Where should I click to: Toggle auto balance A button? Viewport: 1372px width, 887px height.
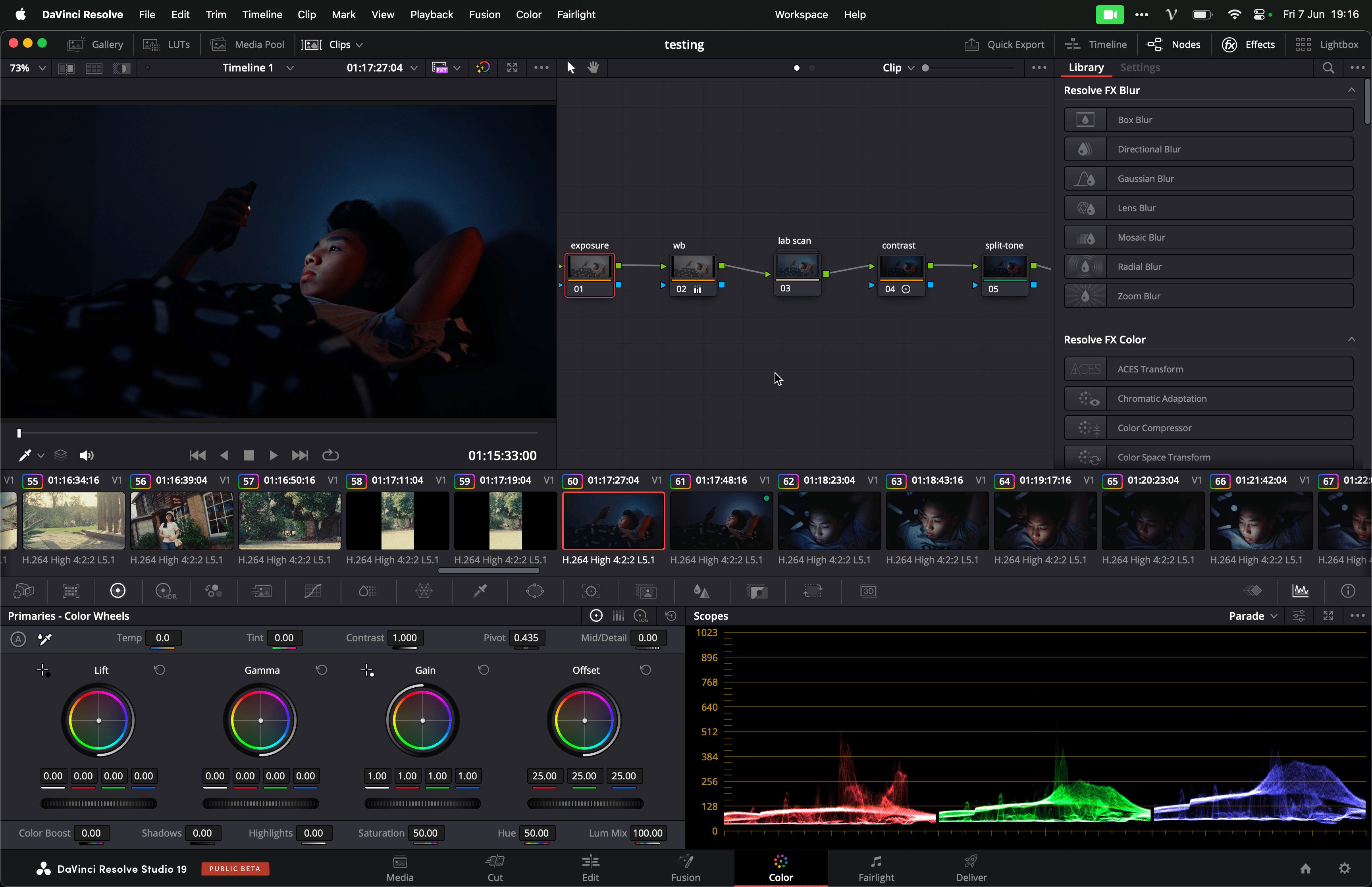point(18,639)
